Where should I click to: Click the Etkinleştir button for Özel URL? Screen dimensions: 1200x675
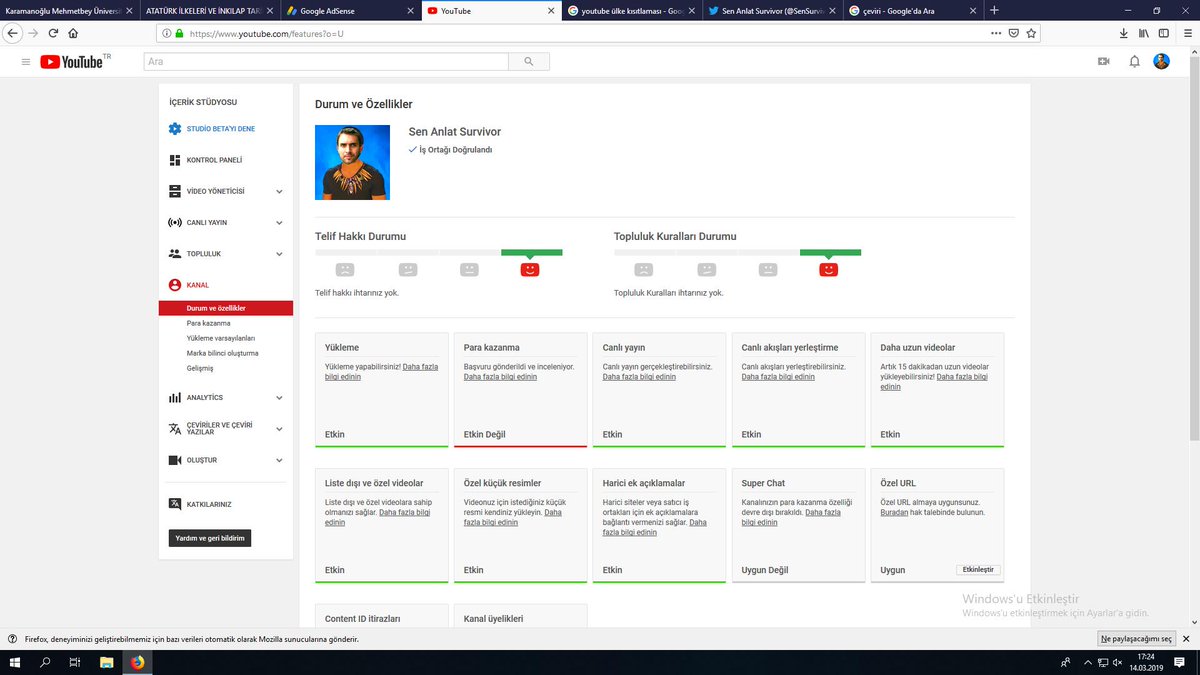point(978,569)
